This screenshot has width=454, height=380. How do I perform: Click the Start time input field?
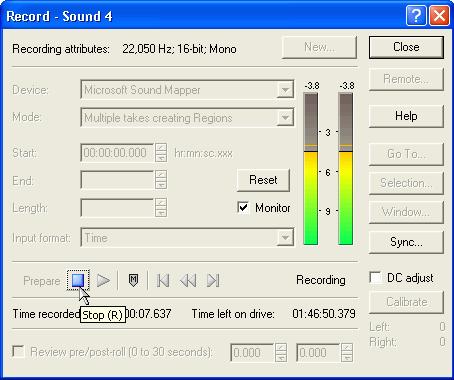click(117, 153)
